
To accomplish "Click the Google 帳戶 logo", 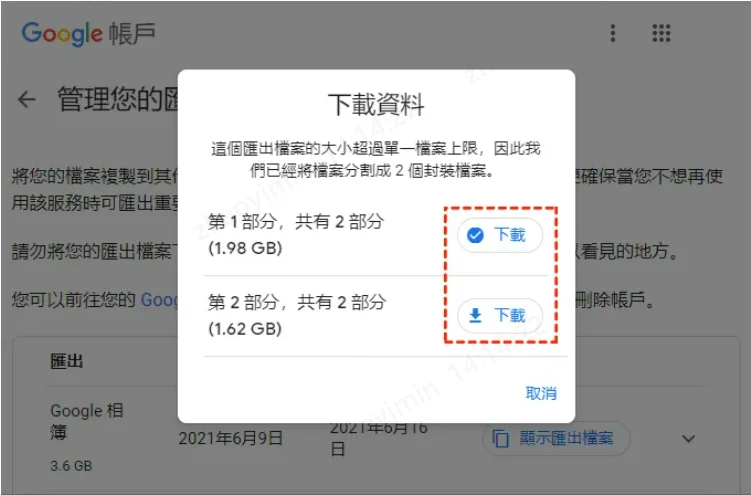I will pyautogui.click(x=89, y=34).
